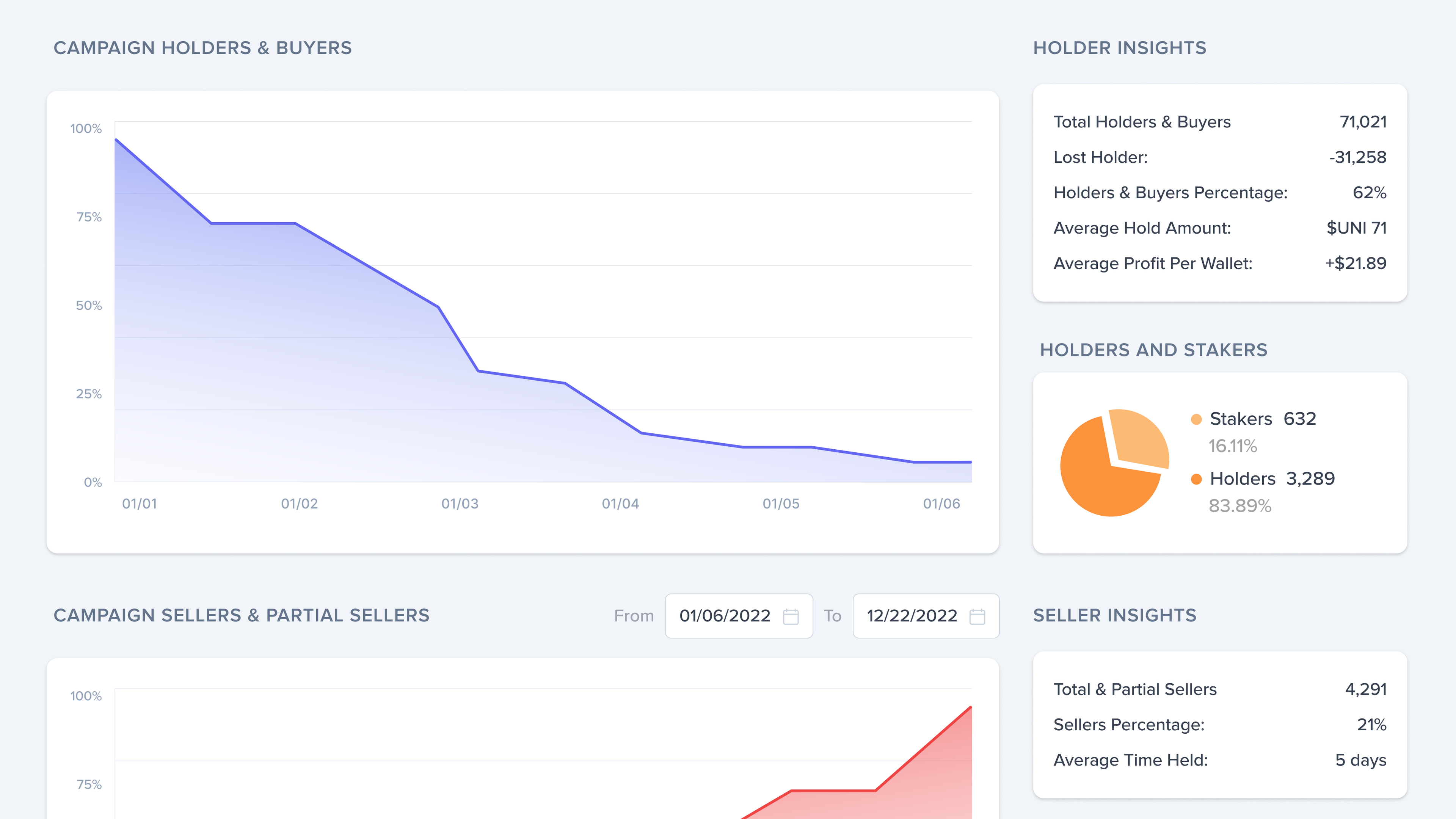Click the Holders and Stakers heading
The width and height of the screenshot is (1456, 819).
(1153, 350)
